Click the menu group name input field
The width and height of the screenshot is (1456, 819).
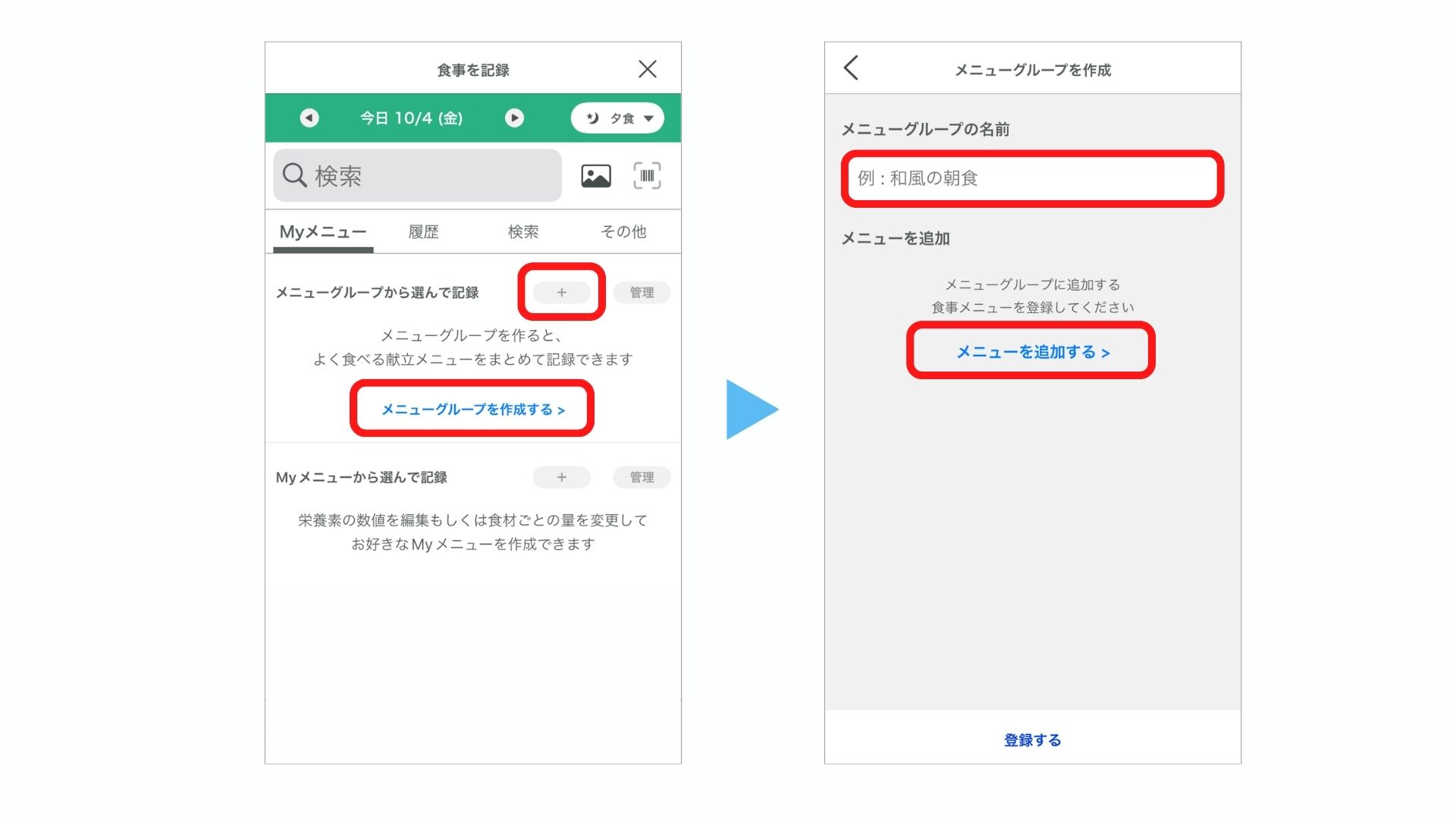tap(1032, 178)
